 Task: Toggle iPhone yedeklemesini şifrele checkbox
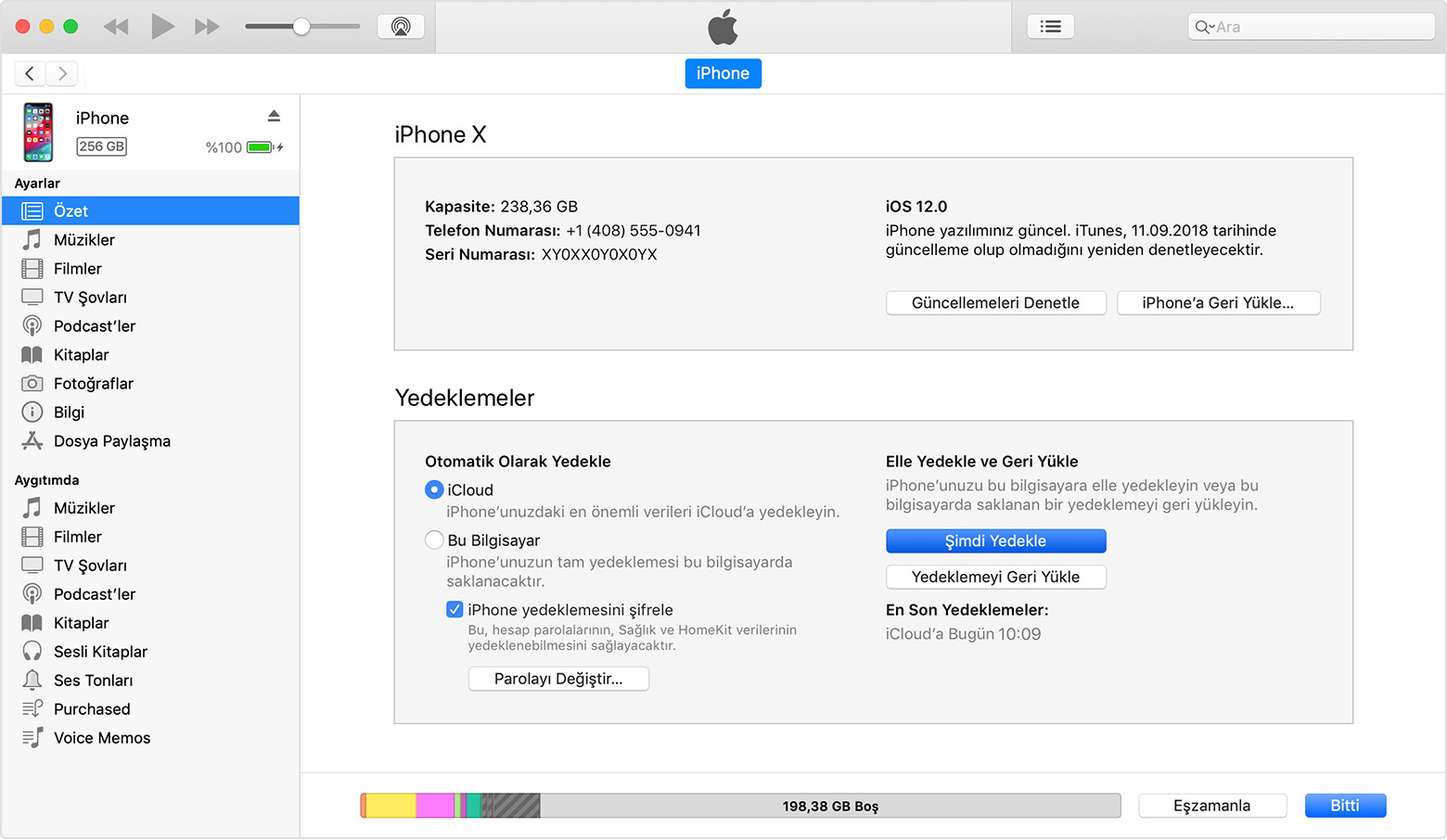pos(455,609)
